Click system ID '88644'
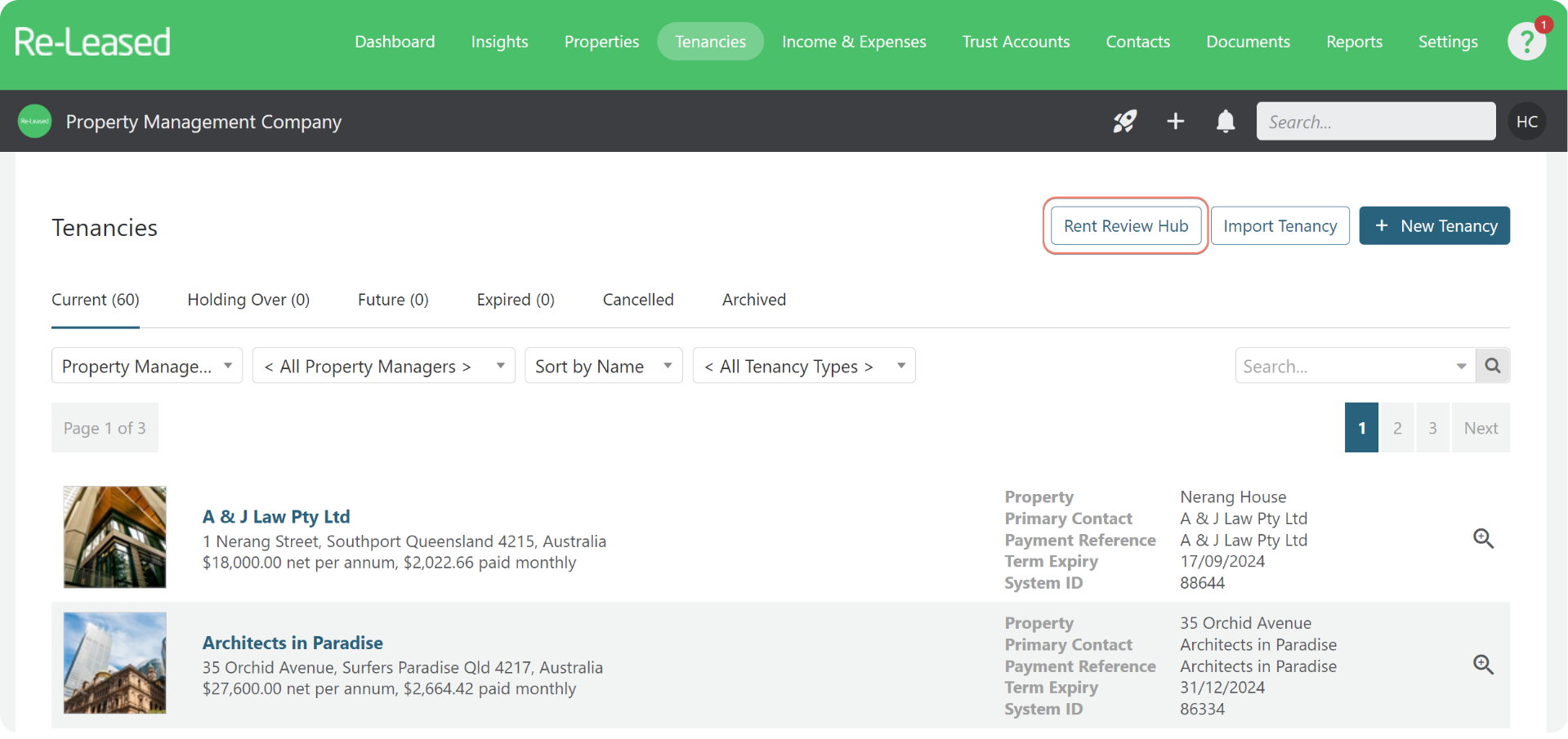 (1202, 583)
